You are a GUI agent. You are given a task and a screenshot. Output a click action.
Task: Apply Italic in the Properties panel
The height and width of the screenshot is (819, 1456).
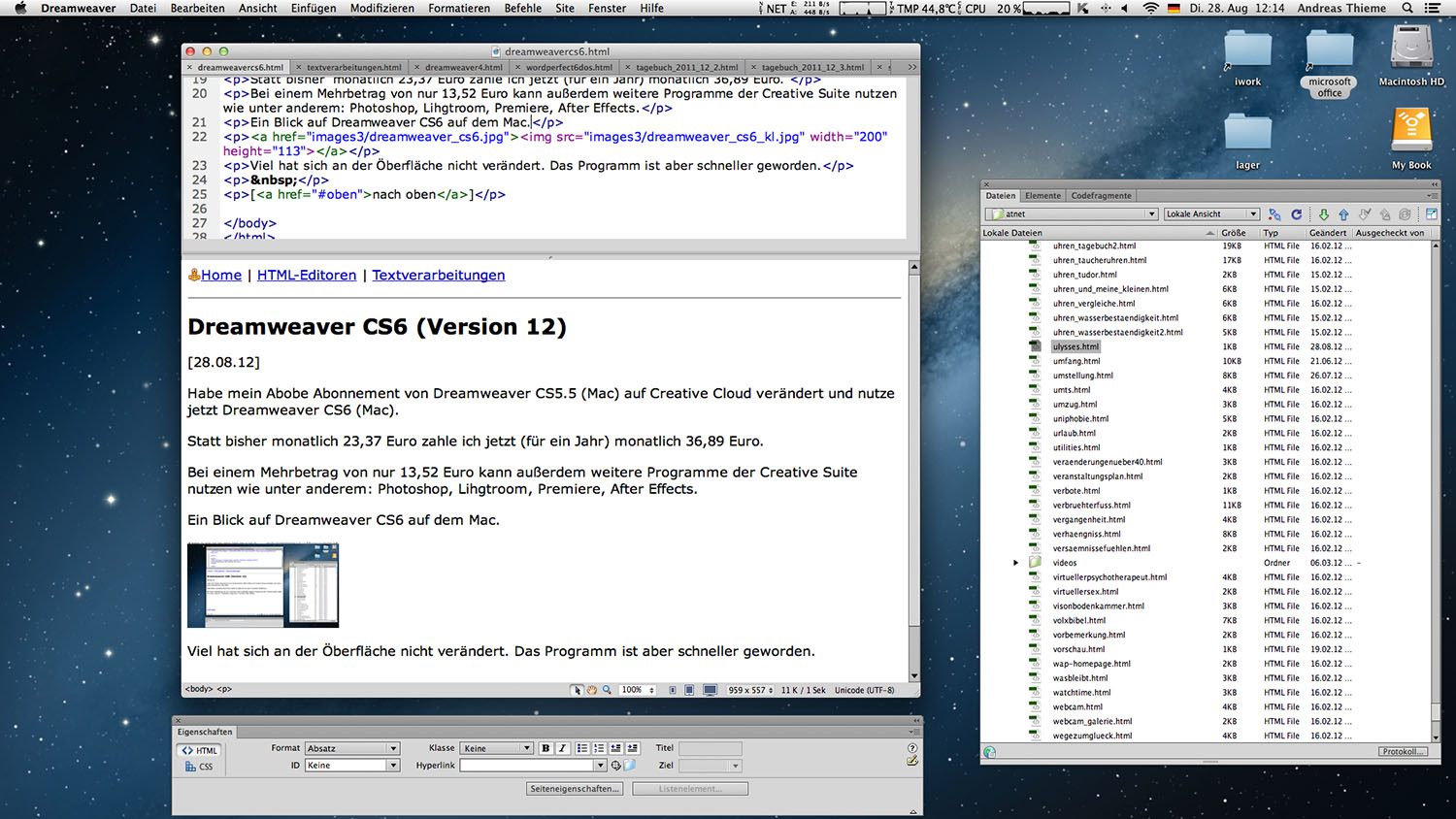coord(562,748)
